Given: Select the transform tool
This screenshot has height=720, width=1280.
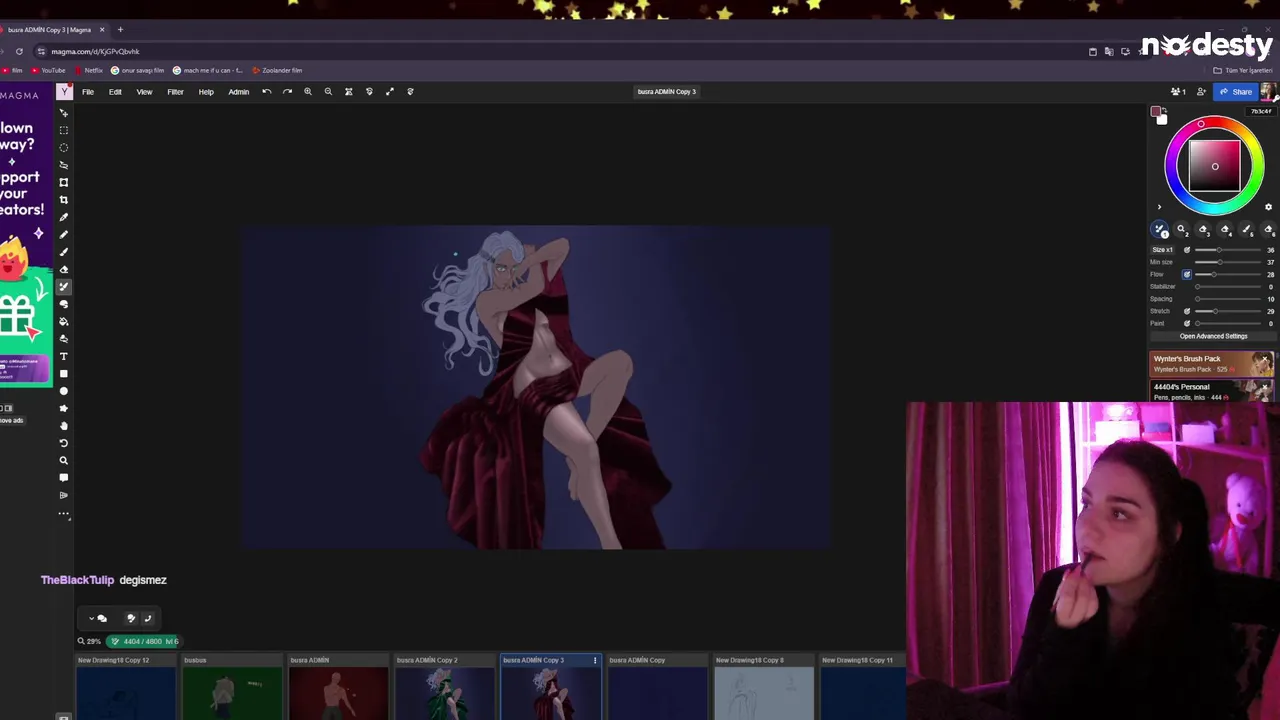Looking at the screenshot, I should [64, 182].
